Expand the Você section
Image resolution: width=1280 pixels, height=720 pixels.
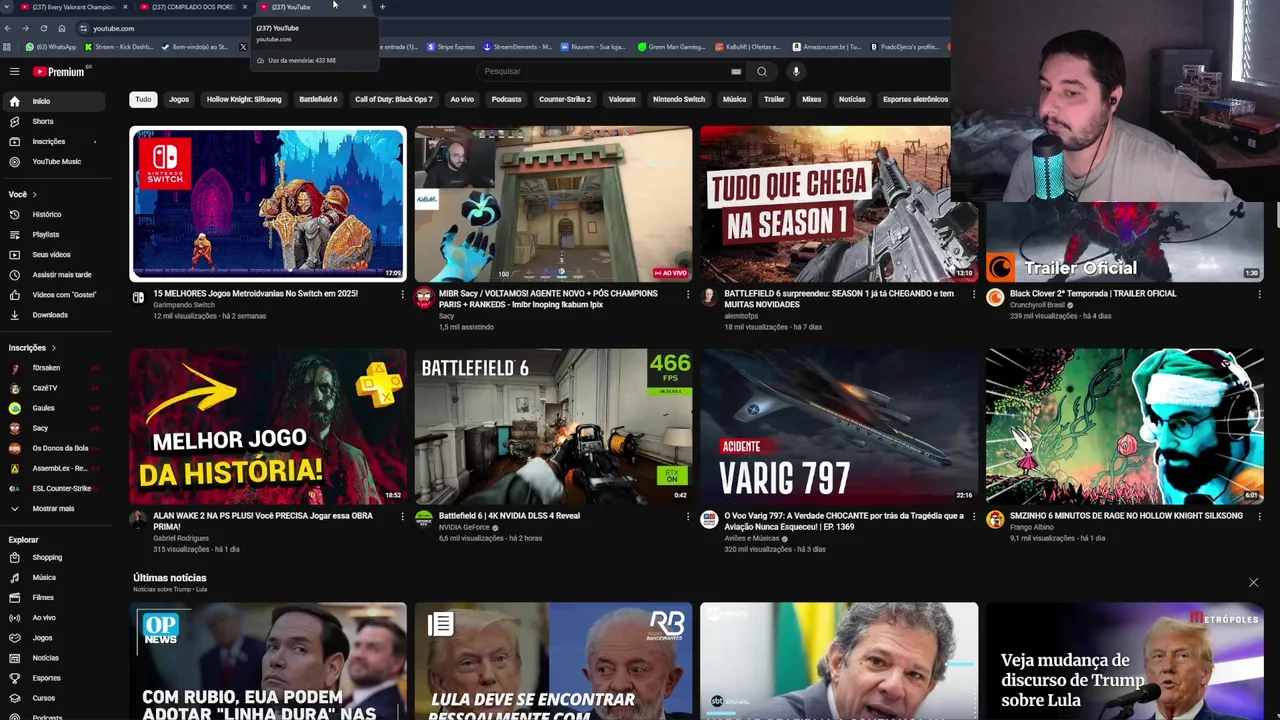point(23,194)
